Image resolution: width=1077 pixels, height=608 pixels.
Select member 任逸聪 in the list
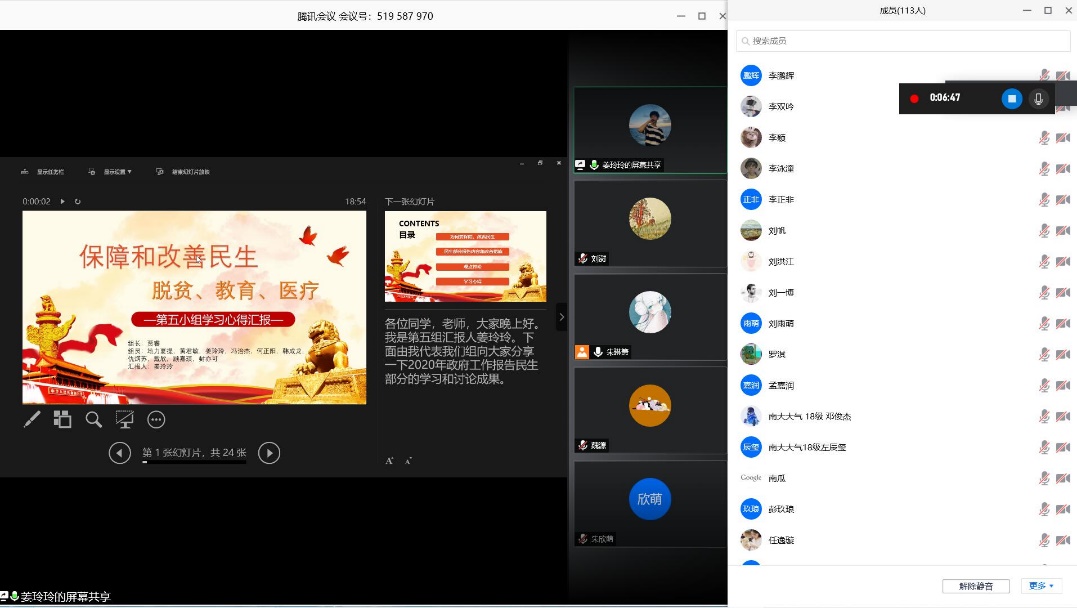click(783, 540)
